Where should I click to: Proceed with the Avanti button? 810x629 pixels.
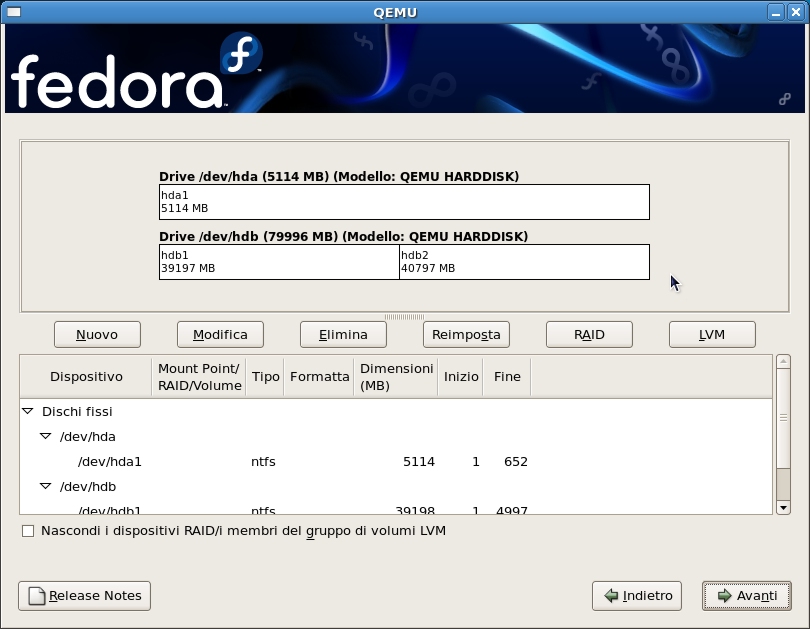click(x=746, y=596)
